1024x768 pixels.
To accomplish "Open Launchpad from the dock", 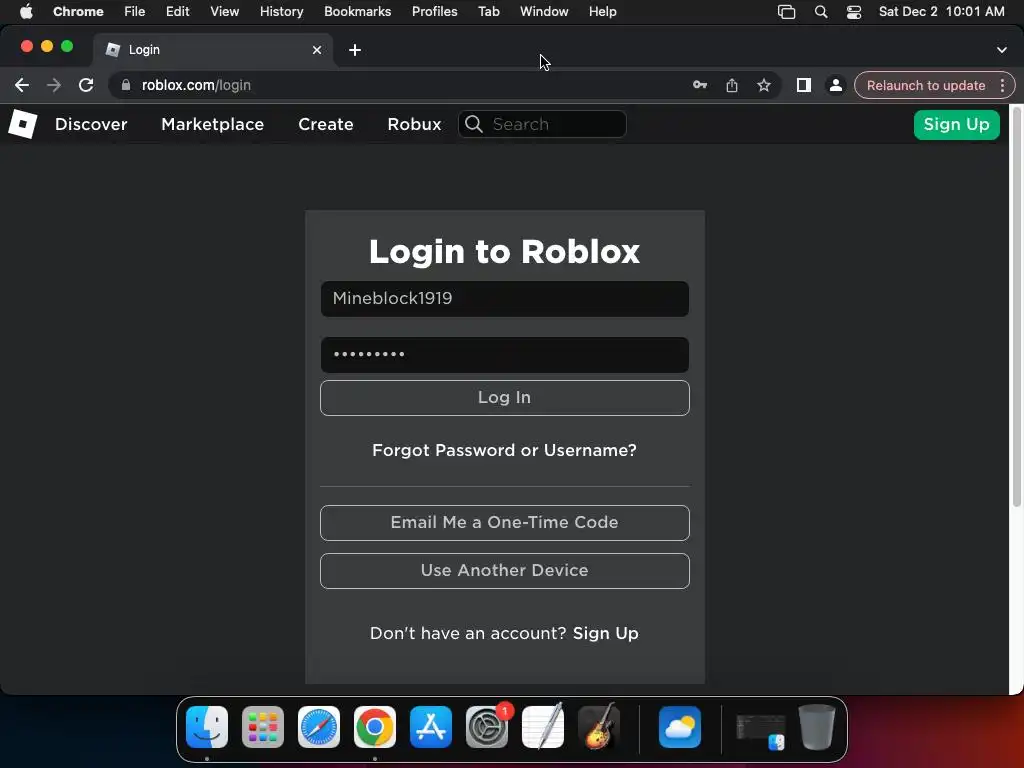I will pos(263,727).
